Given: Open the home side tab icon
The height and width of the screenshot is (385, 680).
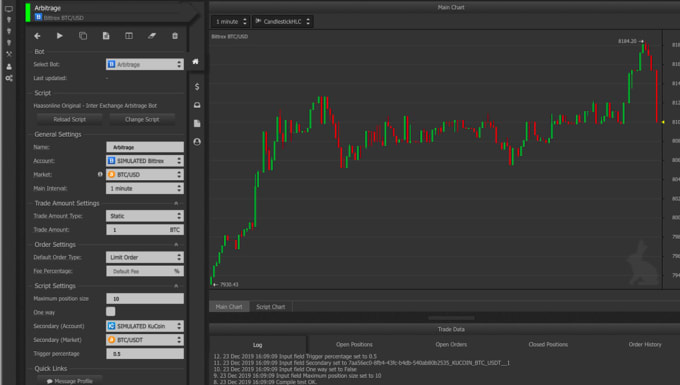Looking at the screenshot, I should [x=196, y=62].
